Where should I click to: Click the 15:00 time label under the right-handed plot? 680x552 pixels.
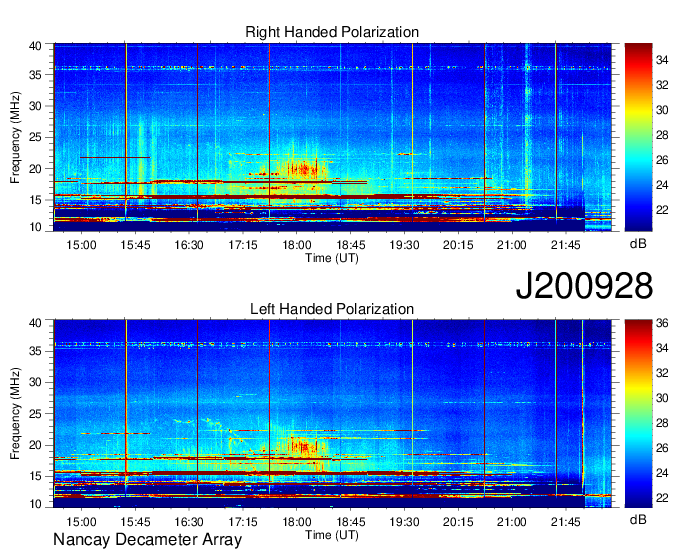point(81,245)
